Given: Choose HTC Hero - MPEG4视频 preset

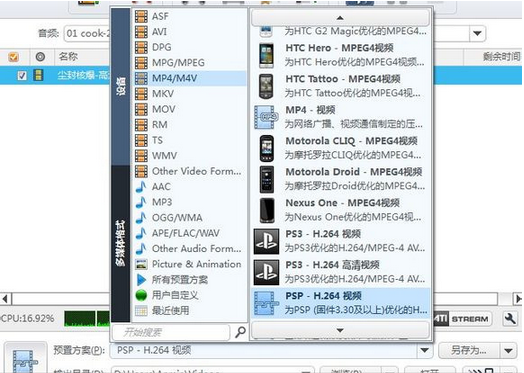Looking at the screenshot, I should [x=340, y=55].
